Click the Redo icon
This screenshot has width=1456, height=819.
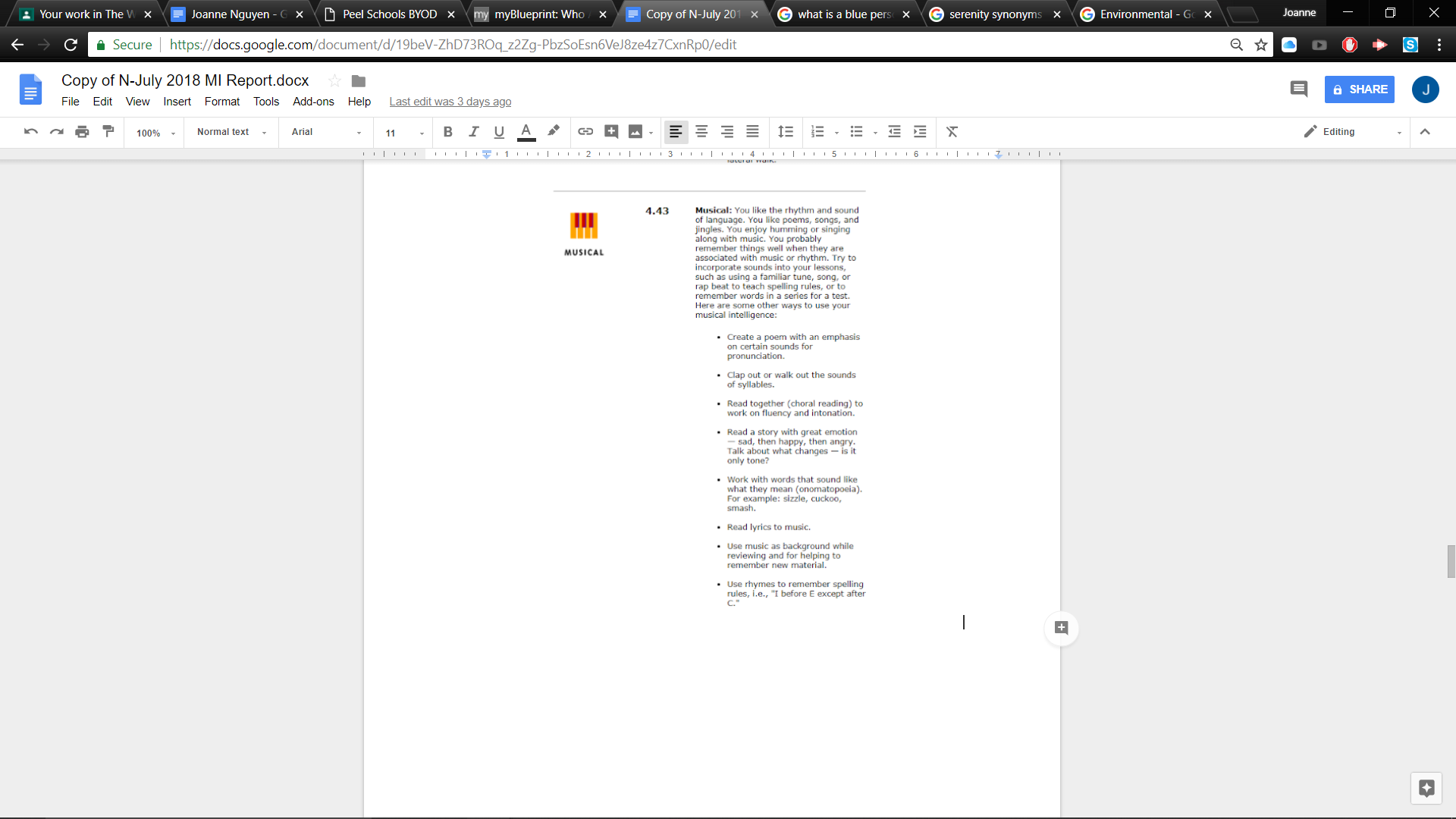pyautogui.click(x=57, y=132)
